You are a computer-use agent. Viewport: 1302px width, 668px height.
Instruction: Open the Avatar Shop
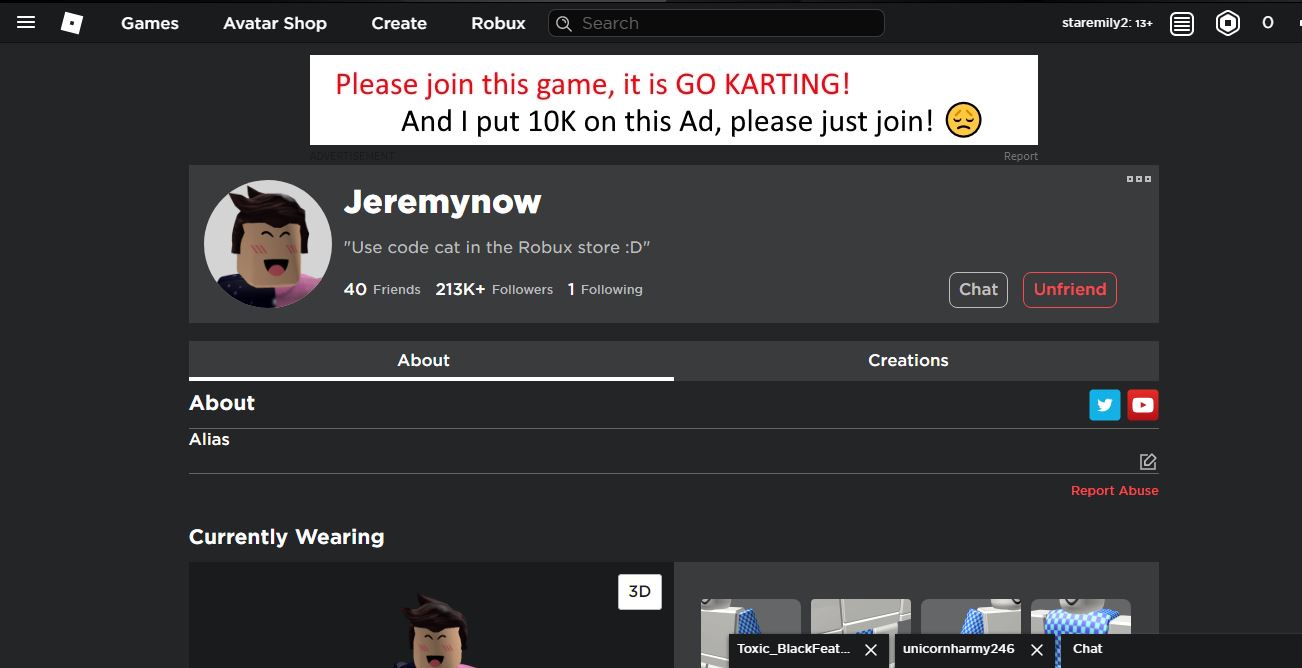tap(275, 23)
